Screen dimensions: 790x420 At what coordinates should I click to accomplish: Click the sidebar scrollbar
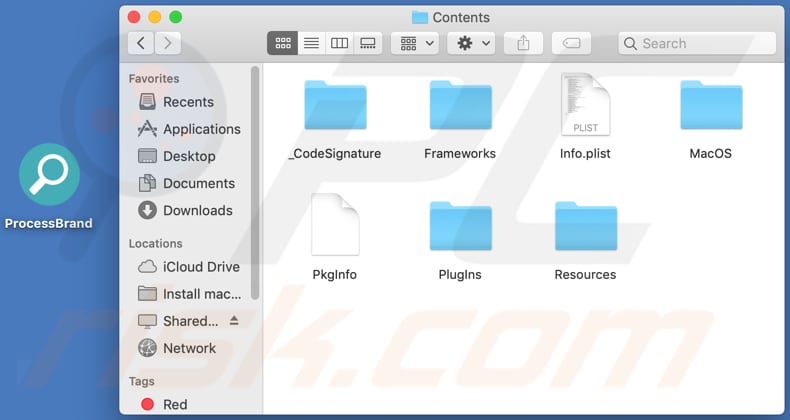255,182
